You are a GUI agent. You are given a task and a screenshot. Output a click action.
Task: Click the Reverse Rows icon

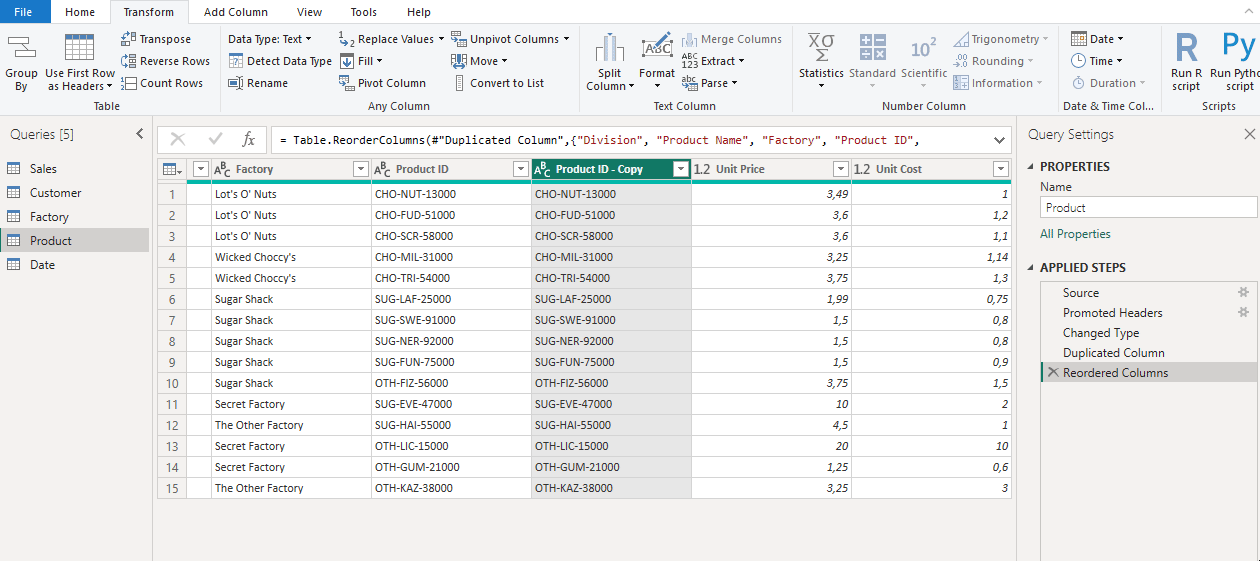[128, 61]
